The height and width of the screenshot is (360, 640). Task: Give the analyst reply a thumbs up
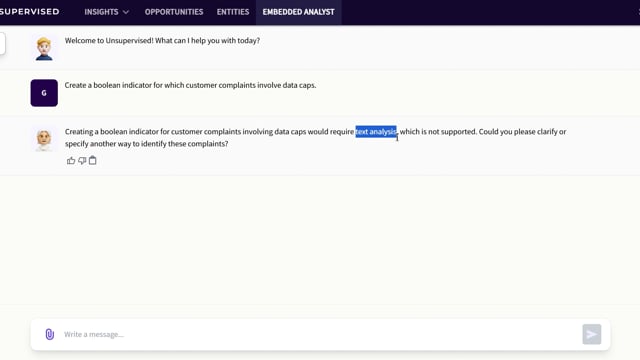click(x=71, y=161)
